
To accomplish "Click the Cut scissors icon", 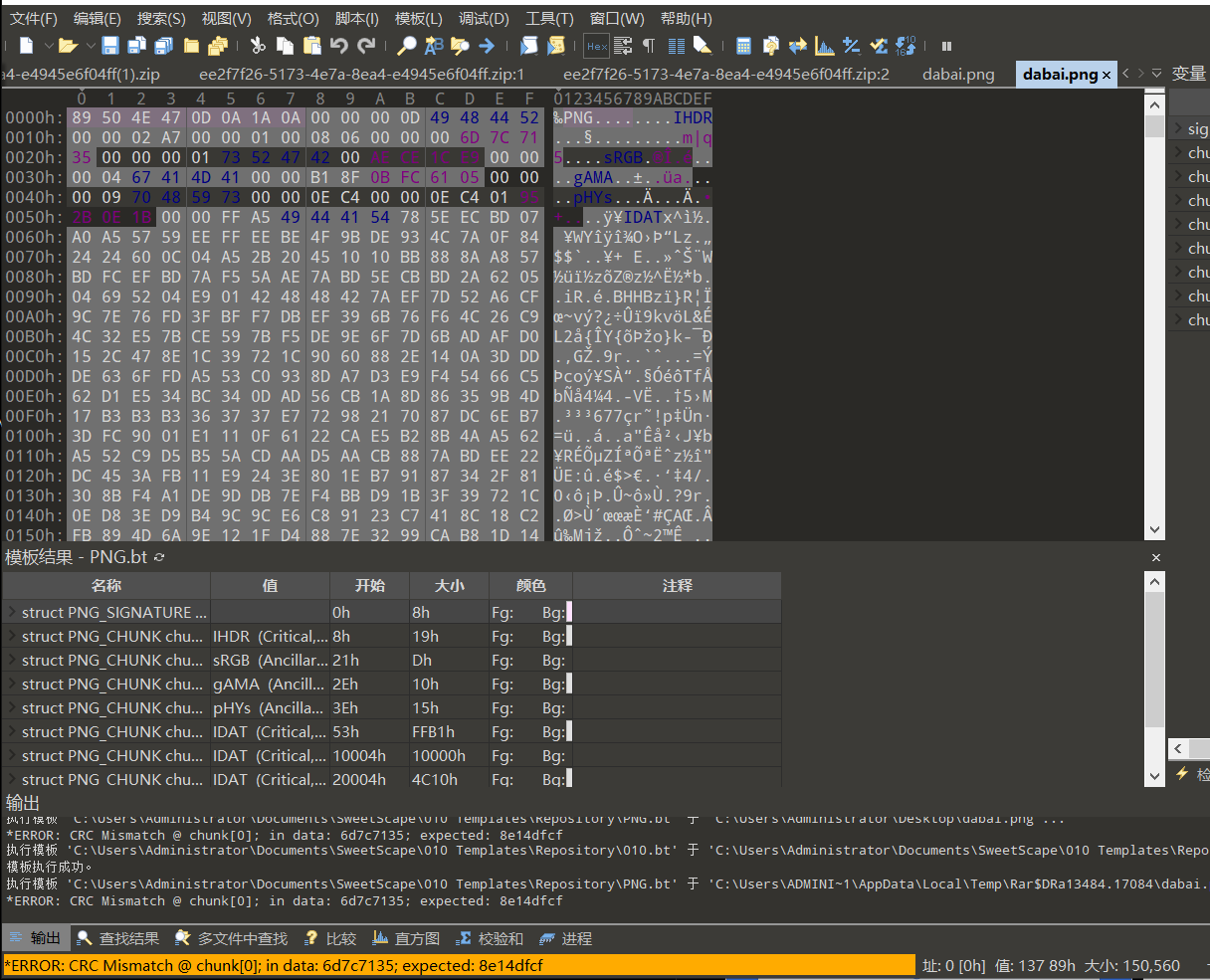I will pos(257,46).
